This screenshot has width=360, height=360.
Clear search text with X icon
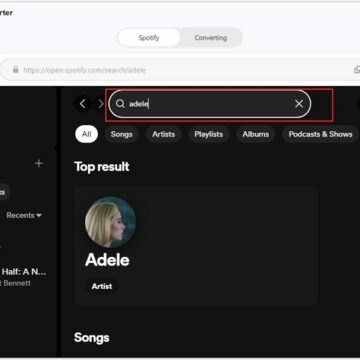coord(299,104)
